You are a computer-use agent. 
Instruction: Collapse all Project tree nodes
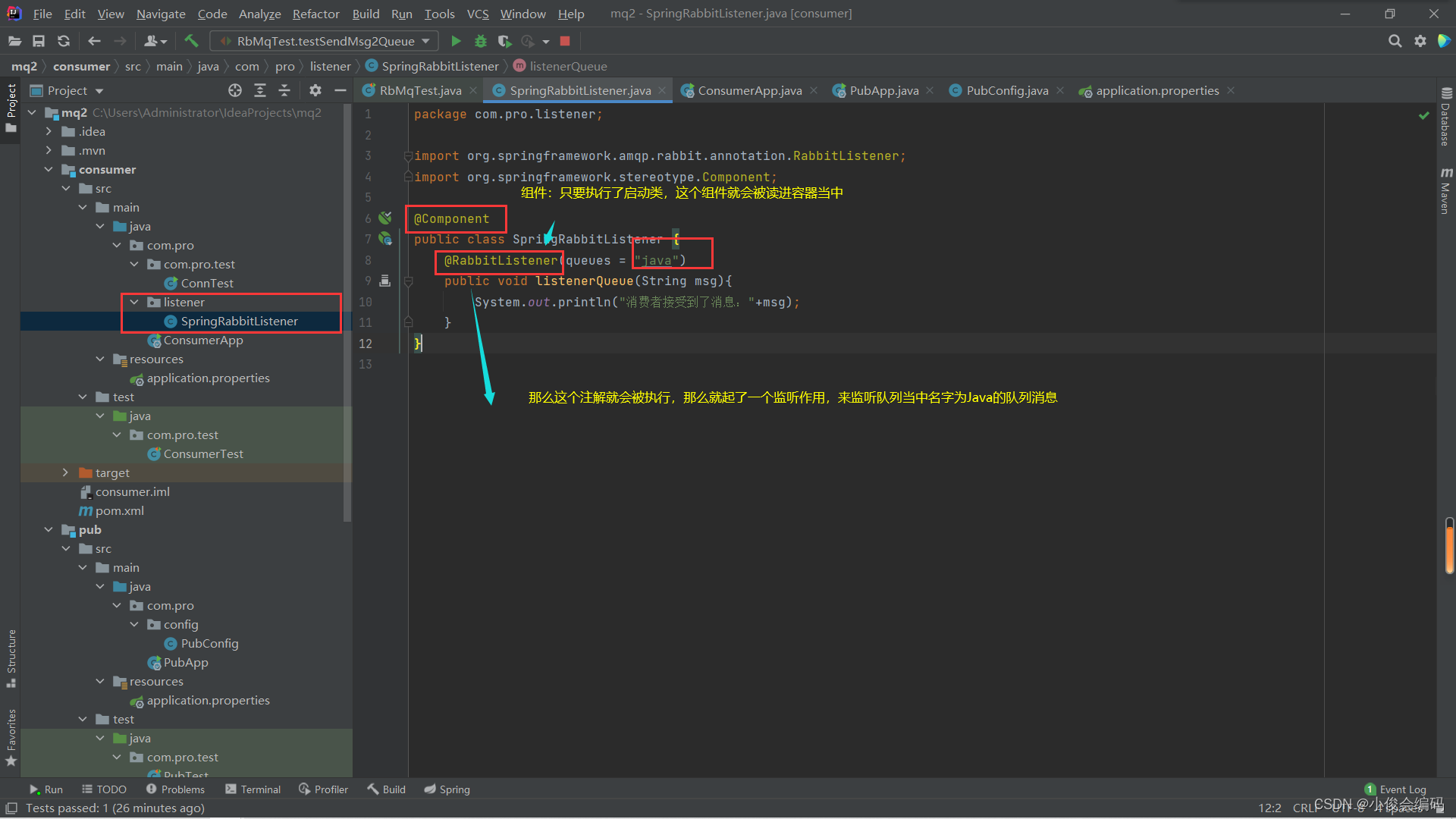(284, 90)
